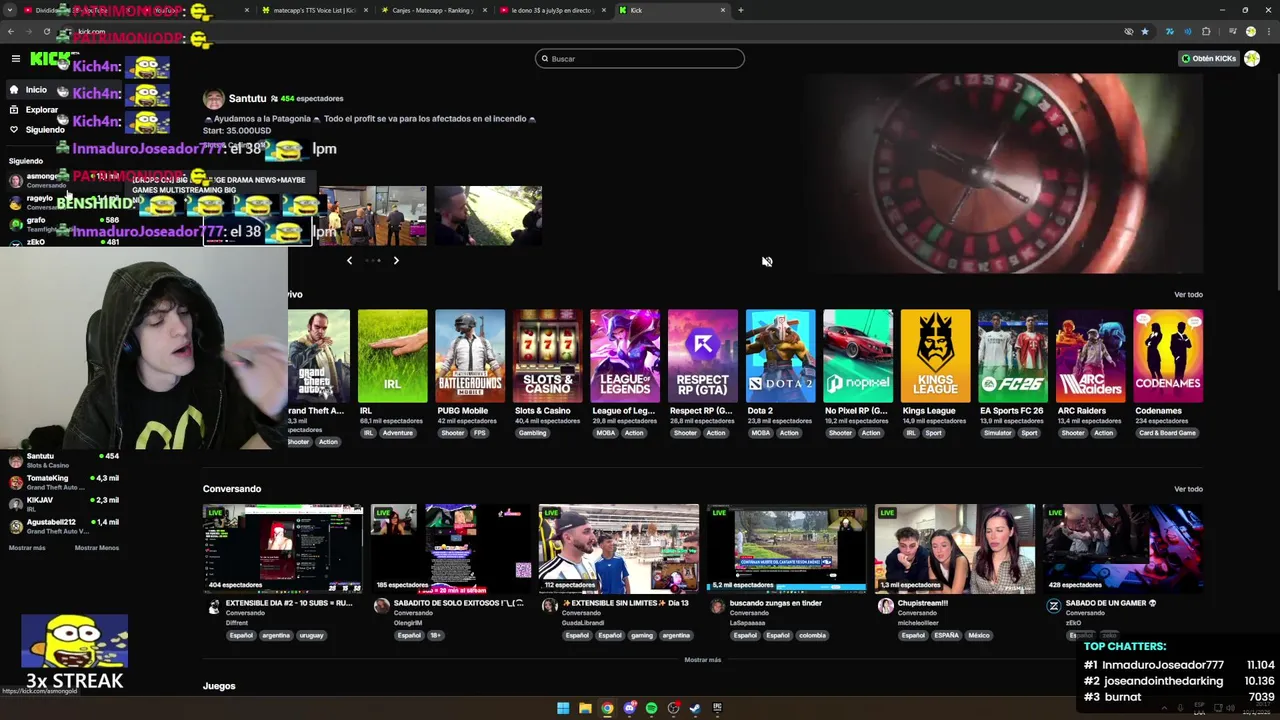This screenshot has width=1280, height=720.
Task: Click Ver todo beside the category row
Action: pyautogui.click(x=1188, y=295)
